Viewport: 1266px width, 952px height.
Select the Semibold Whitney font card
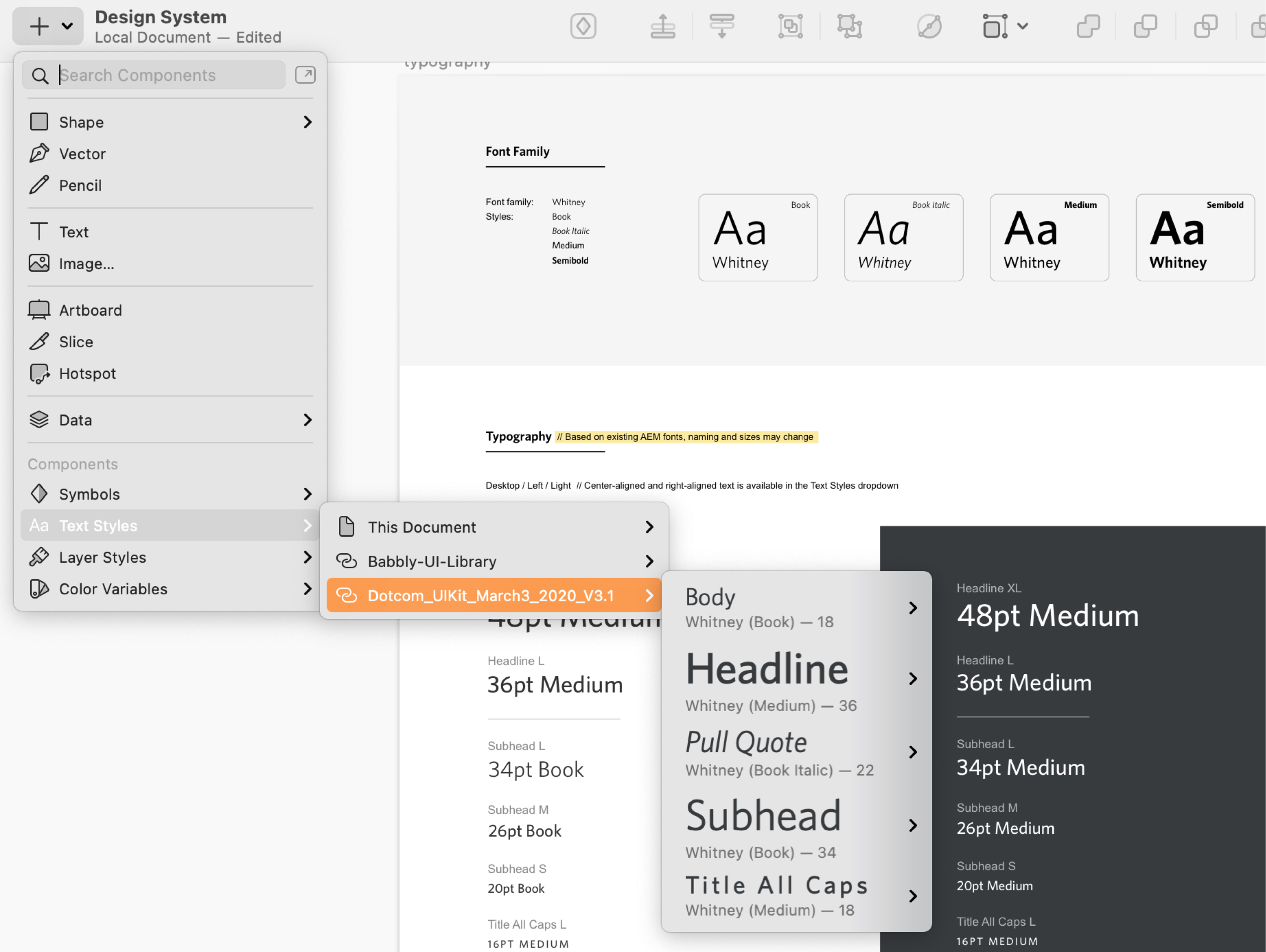[x=1194, y=237]
